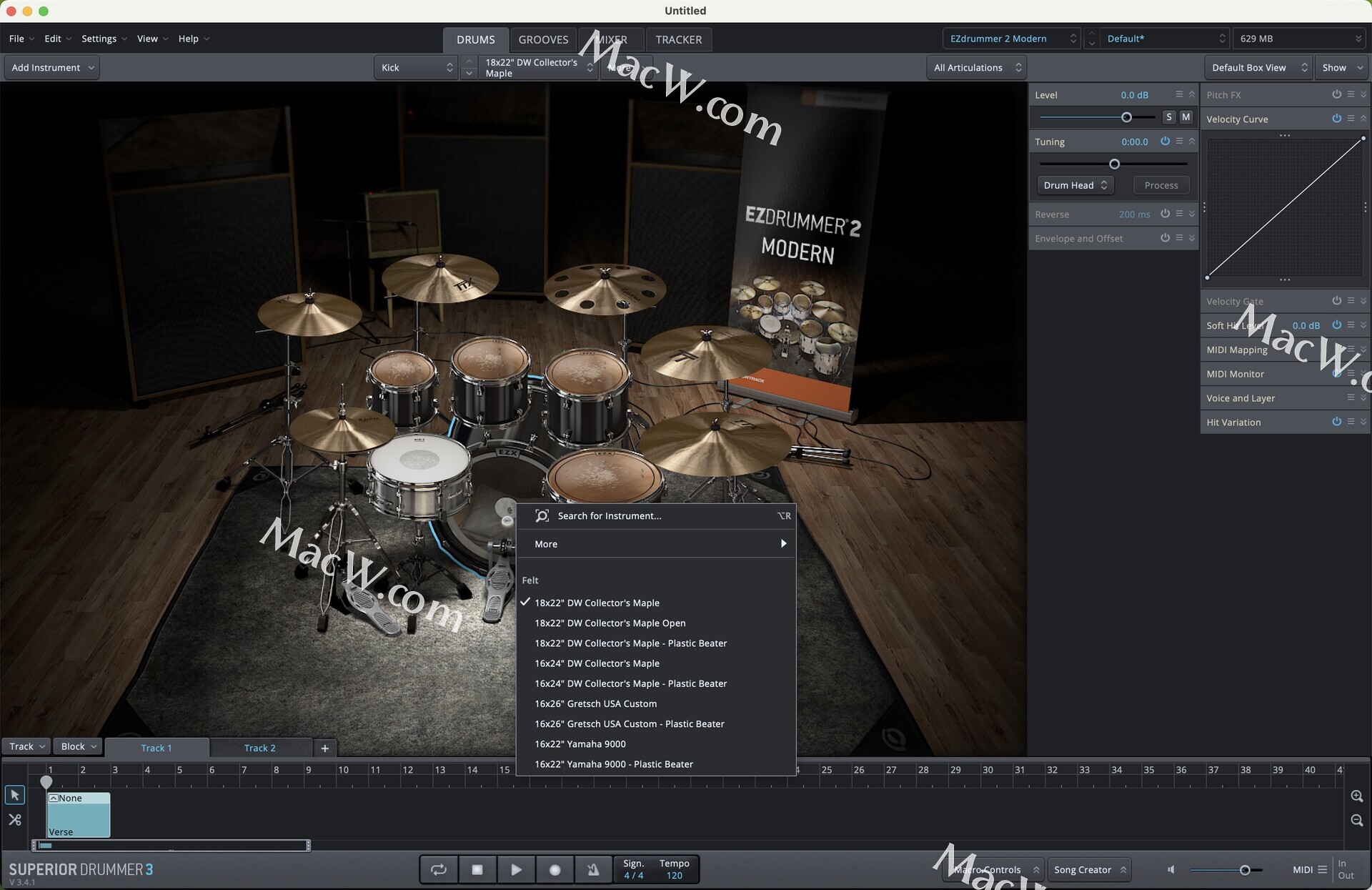This screenshot has height=890, width=1372.
Task: Open the Track menu button
Action: click(26, 746)
